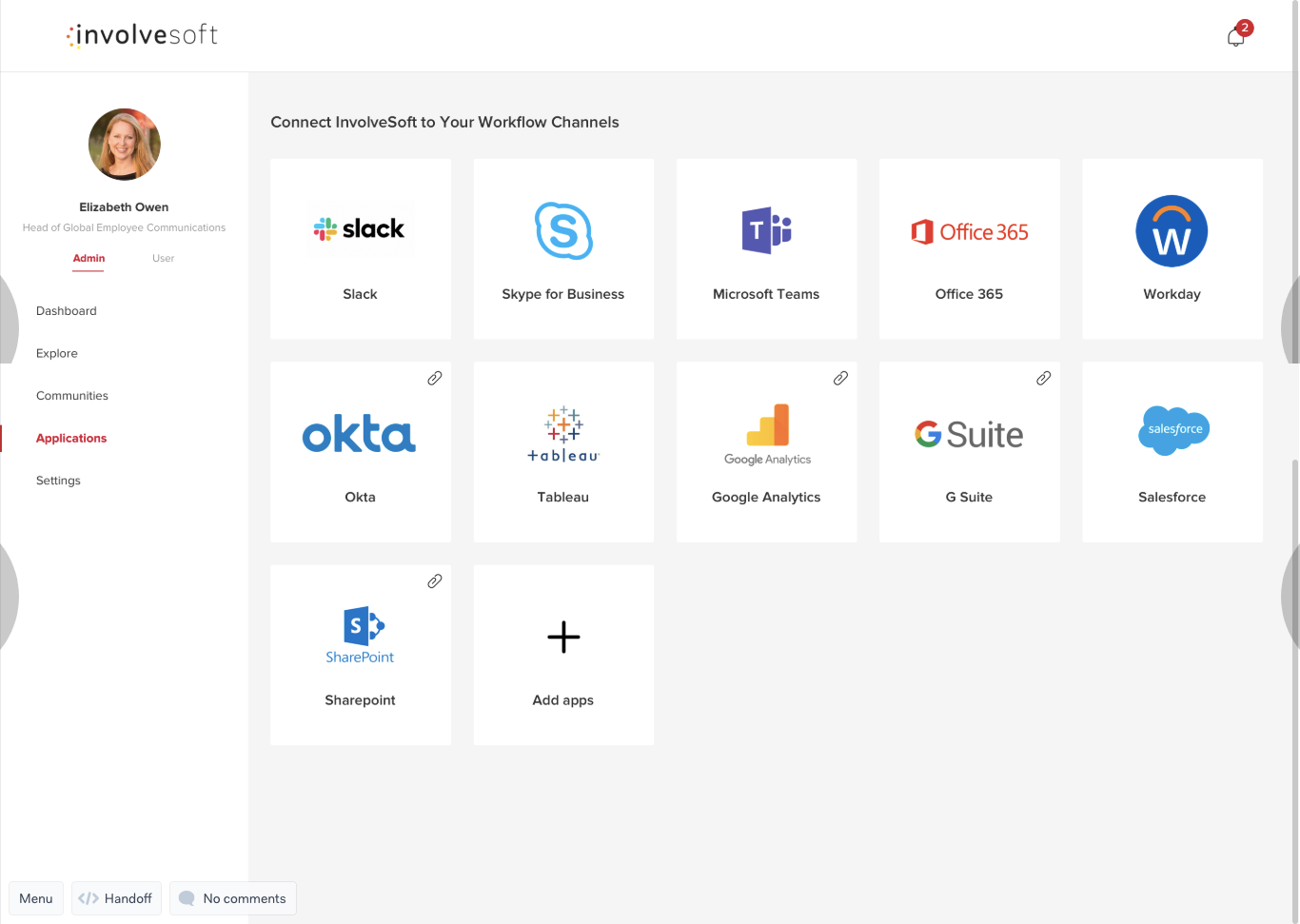Click the Office 365 logo
Screen dimensions: 1300x924
click(969, 232)
